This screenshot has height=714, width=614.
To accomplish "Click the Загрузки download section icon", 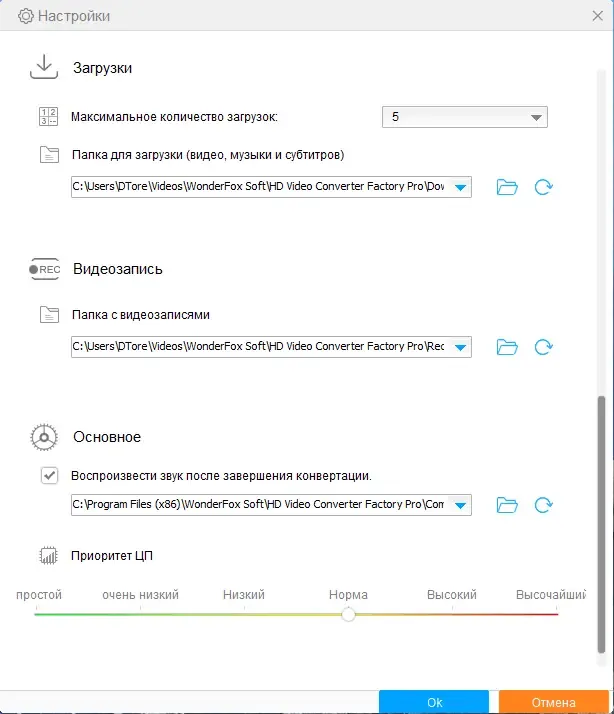I will 43,68.
